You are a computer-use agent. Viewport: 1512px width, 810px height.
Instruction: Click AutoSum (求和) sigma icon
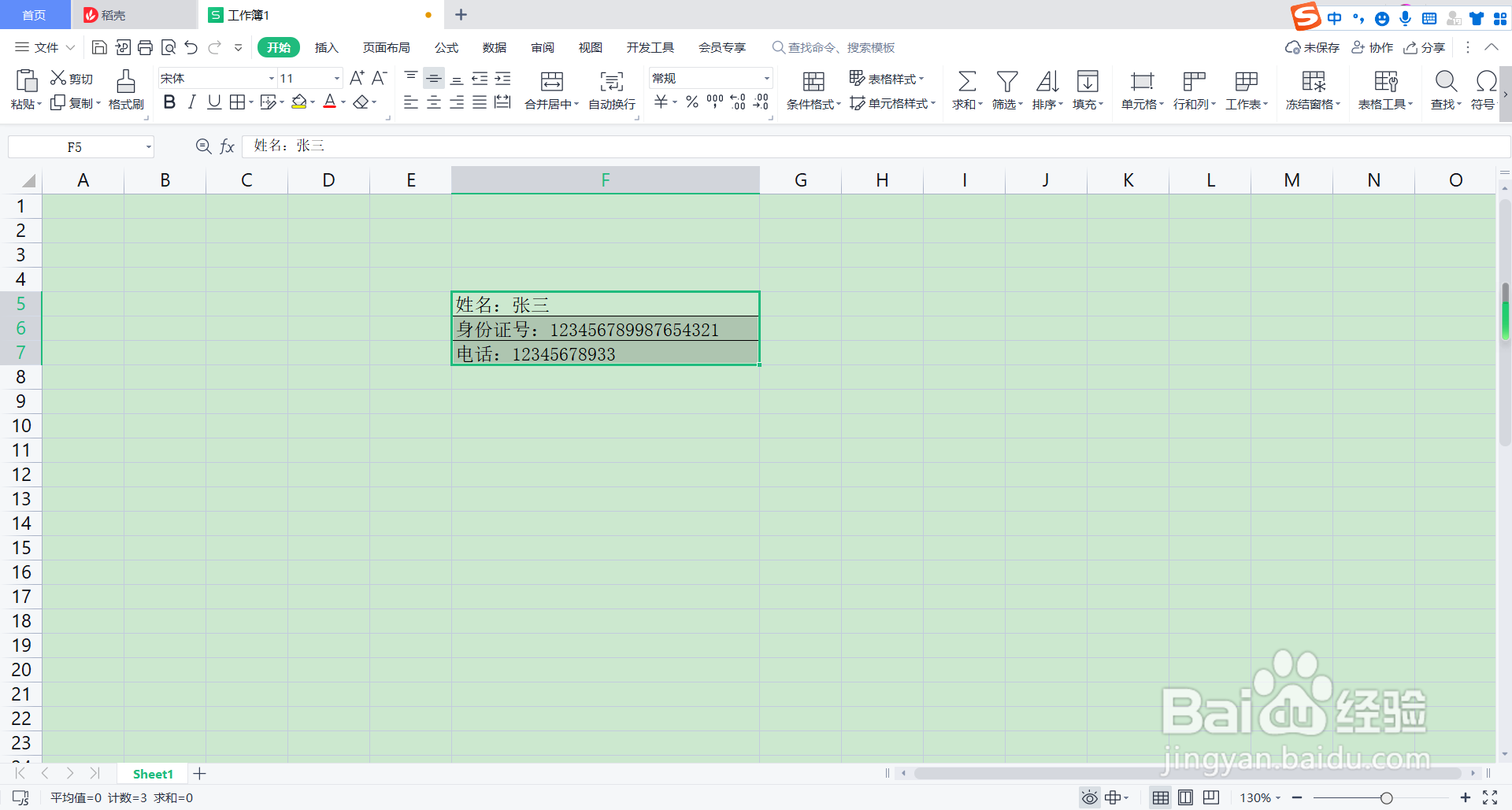(967, 81)
